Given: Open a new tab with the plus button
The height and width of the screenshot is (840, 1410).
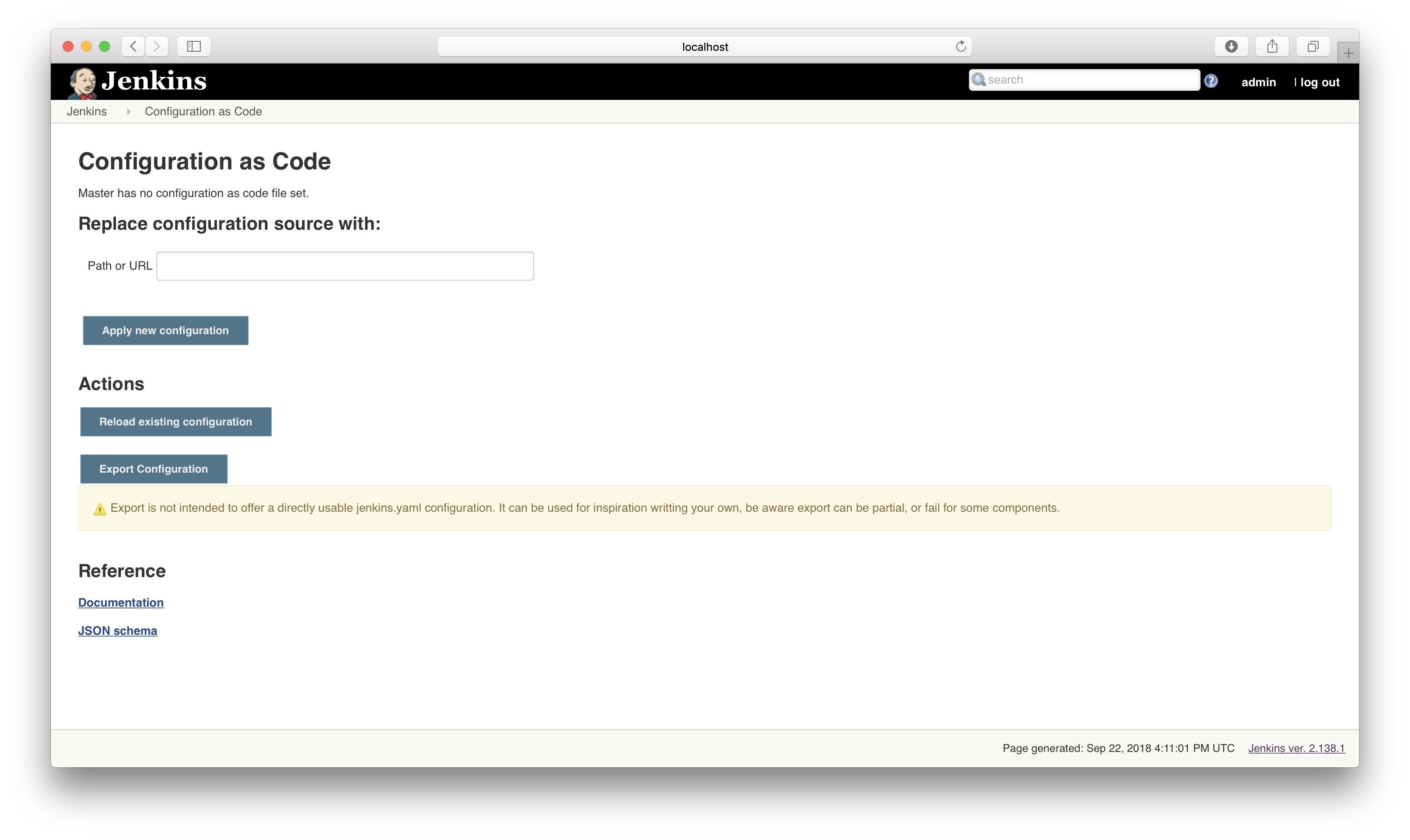Looking at the screenshot, I should click(1349, 52).
